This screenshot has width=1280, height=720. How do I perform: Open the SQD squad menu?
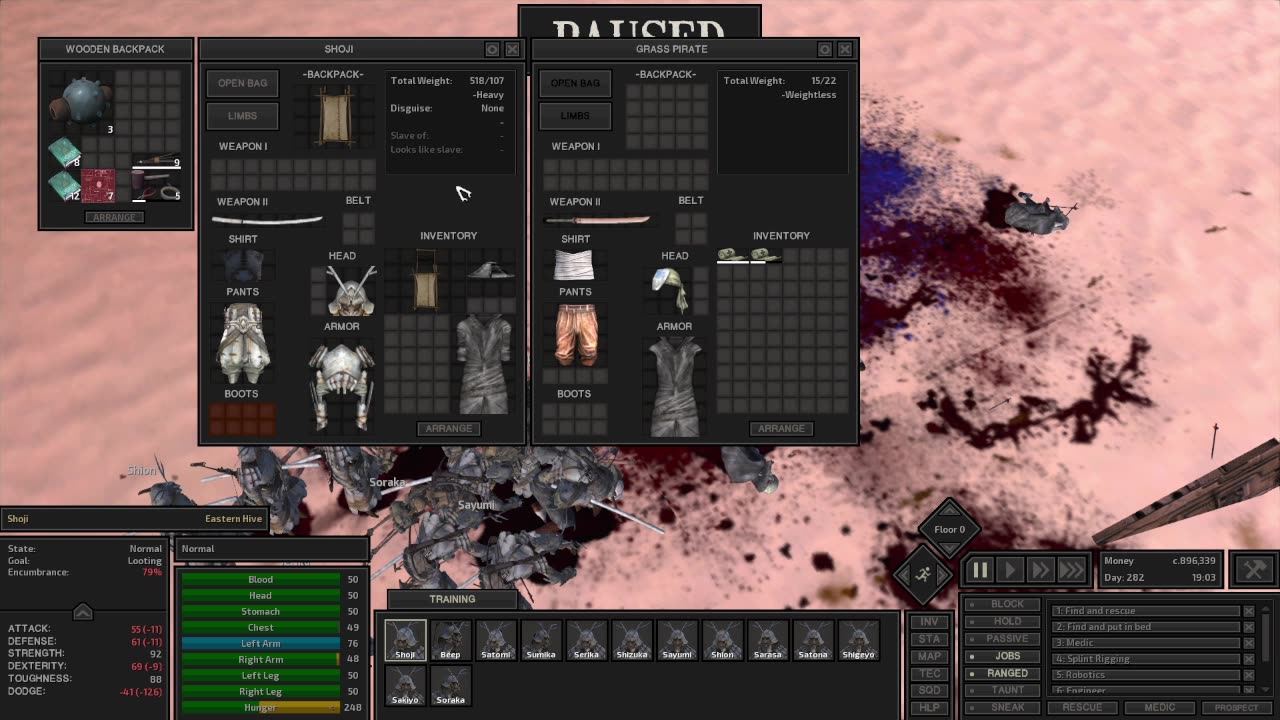929,691
